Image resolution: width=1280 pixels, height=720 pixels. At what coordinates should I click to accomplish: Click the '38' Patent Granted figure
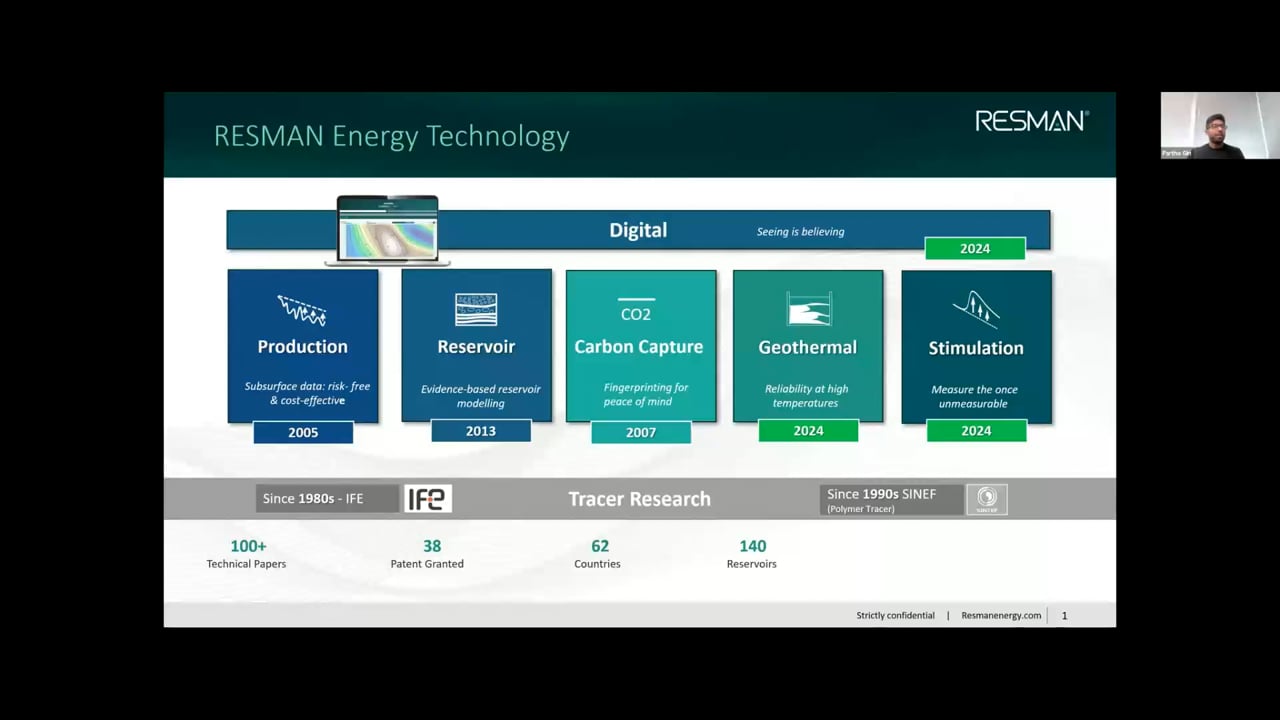432,546
